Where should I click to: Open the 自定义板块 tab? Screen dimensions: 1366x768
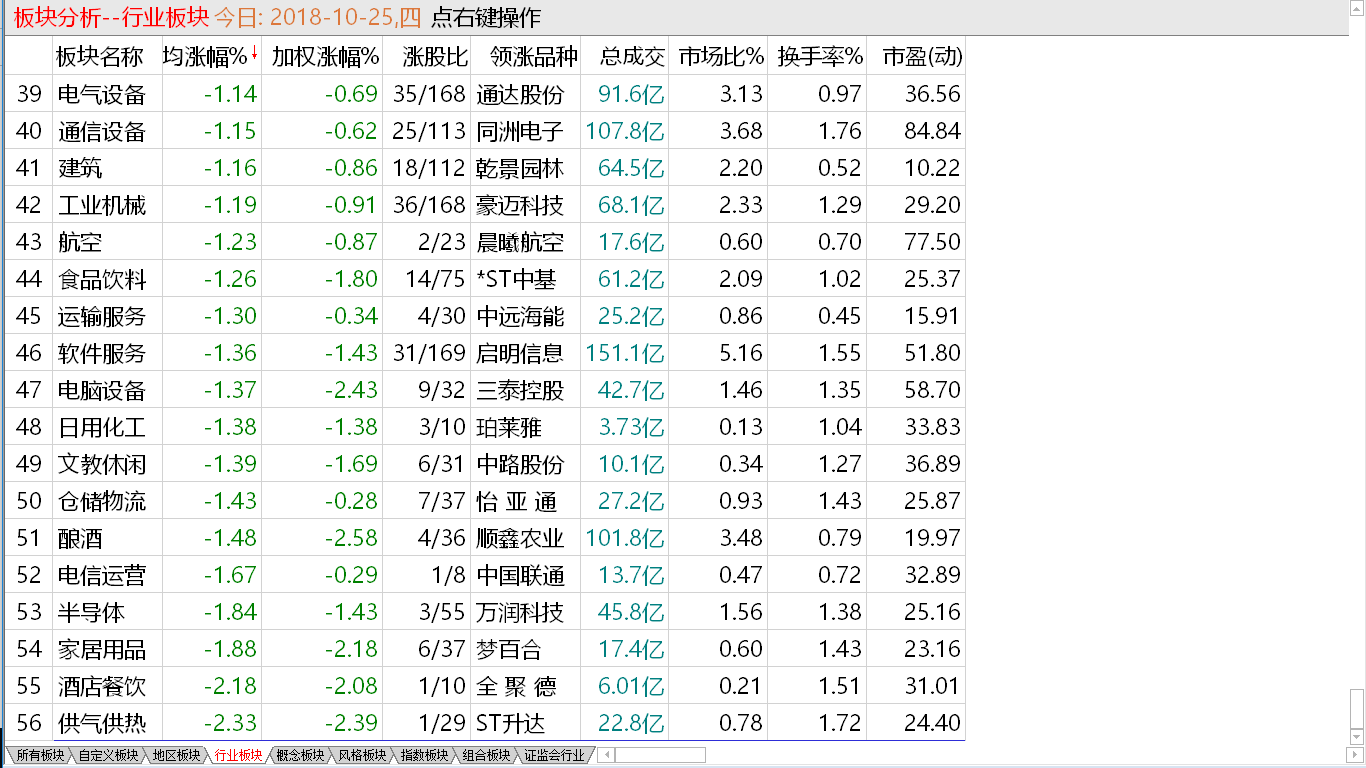(108, 755)
